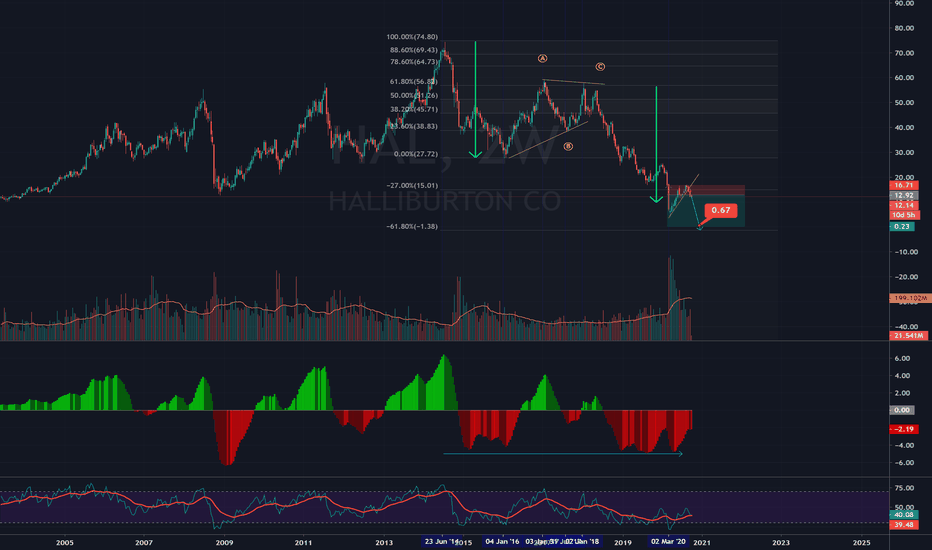
Task: Click the 60.00 price axis tick
Action: pos(904,78)
